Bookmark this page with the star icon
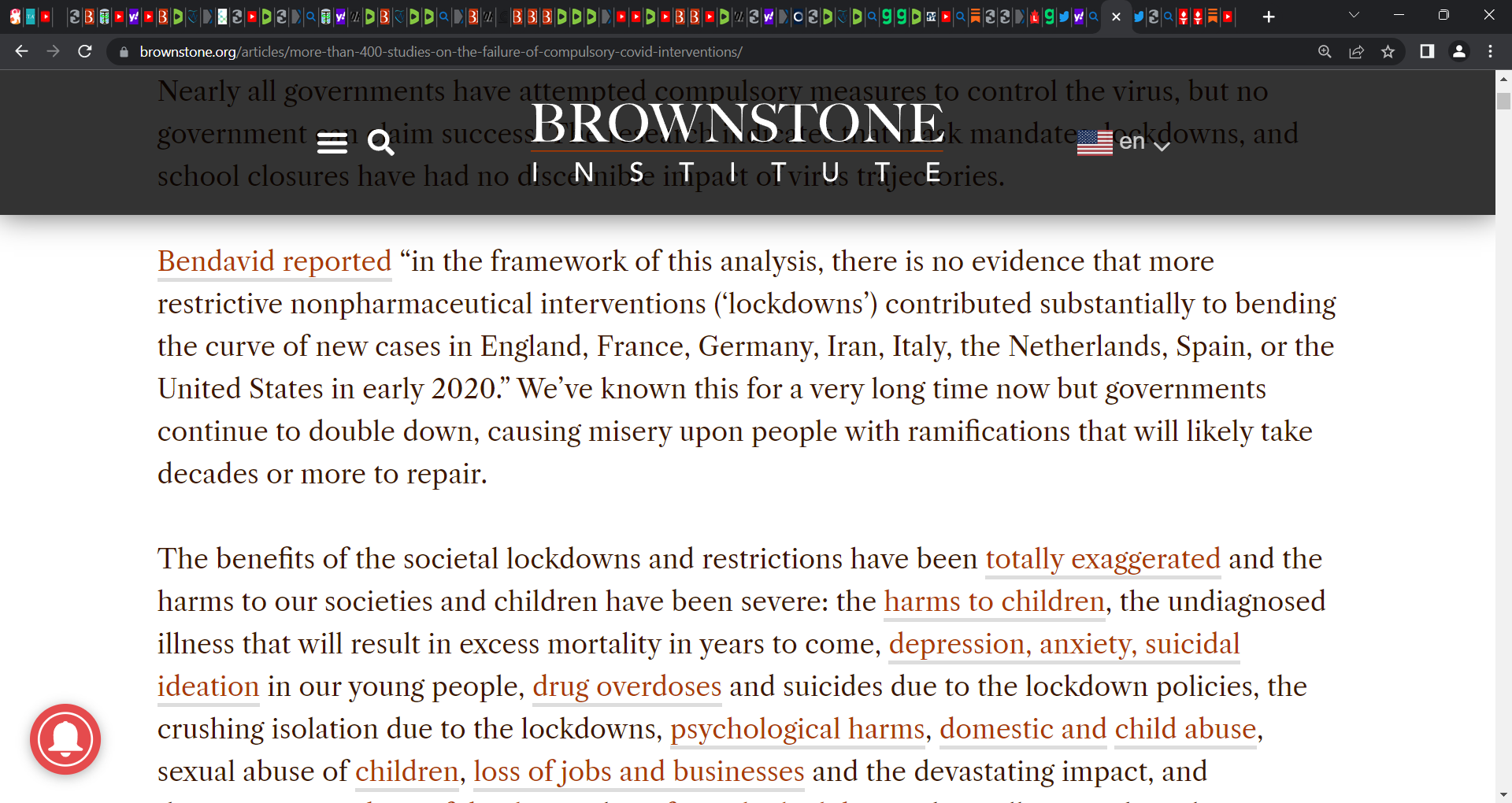Screen dimensions: 1512x803 pos(1388,52)
